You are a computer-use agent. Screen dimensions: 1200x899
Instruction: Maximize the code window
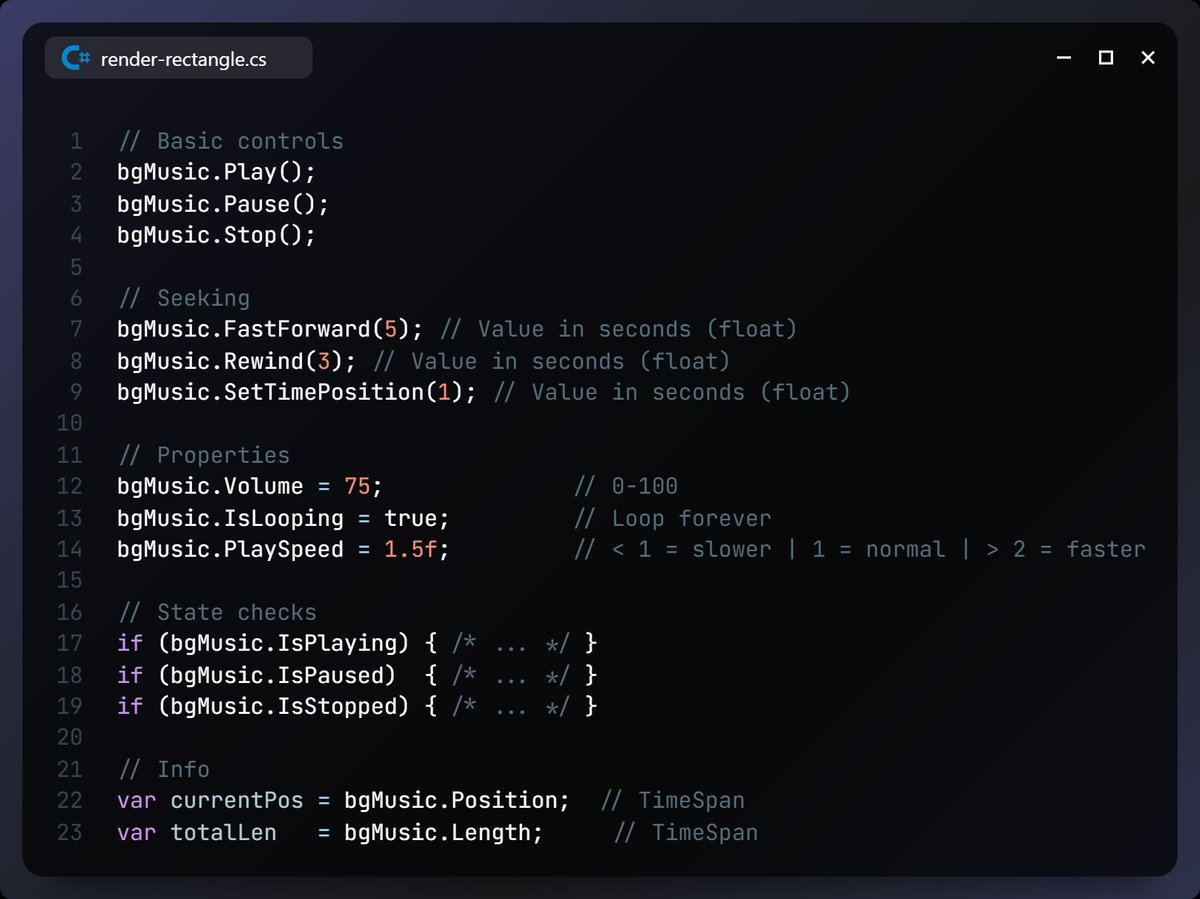coord(1106,58)
